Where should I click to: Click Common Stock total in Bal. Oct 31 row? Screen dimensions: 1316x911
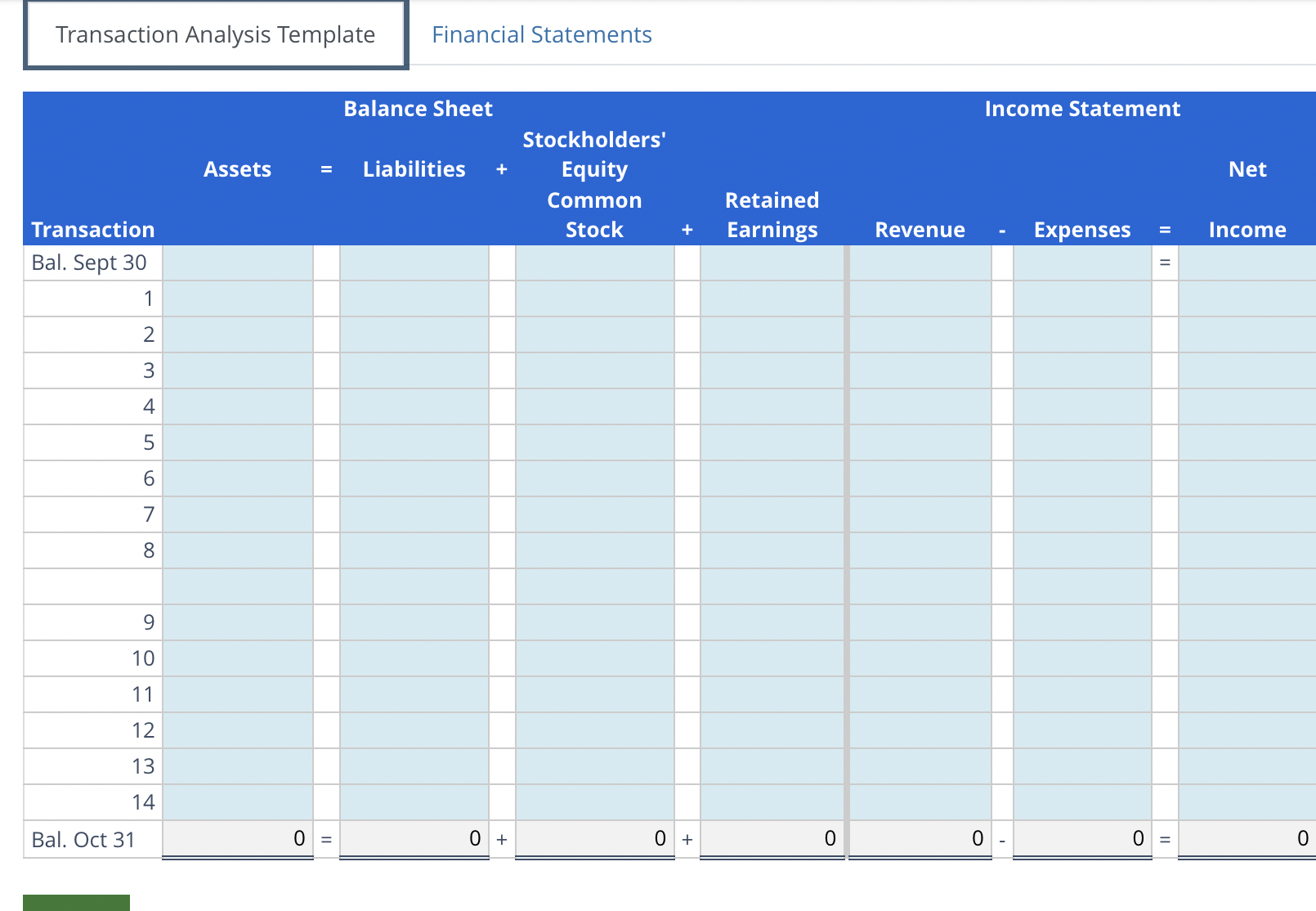point(595,839)
